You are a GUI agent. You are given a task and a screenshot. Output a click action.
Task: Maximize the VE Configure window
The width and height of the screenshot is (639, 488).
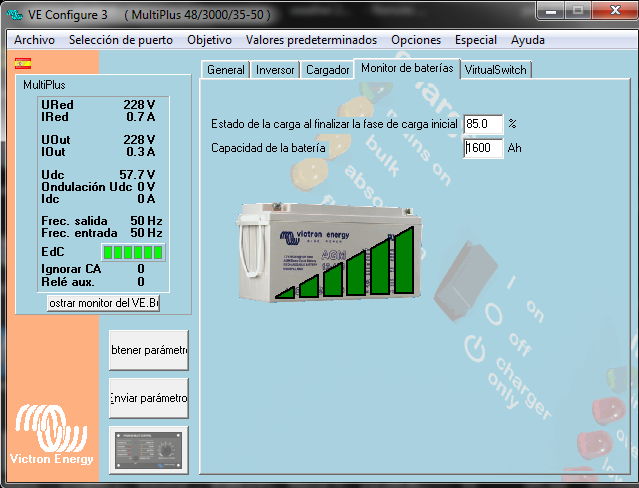[578, 11]
